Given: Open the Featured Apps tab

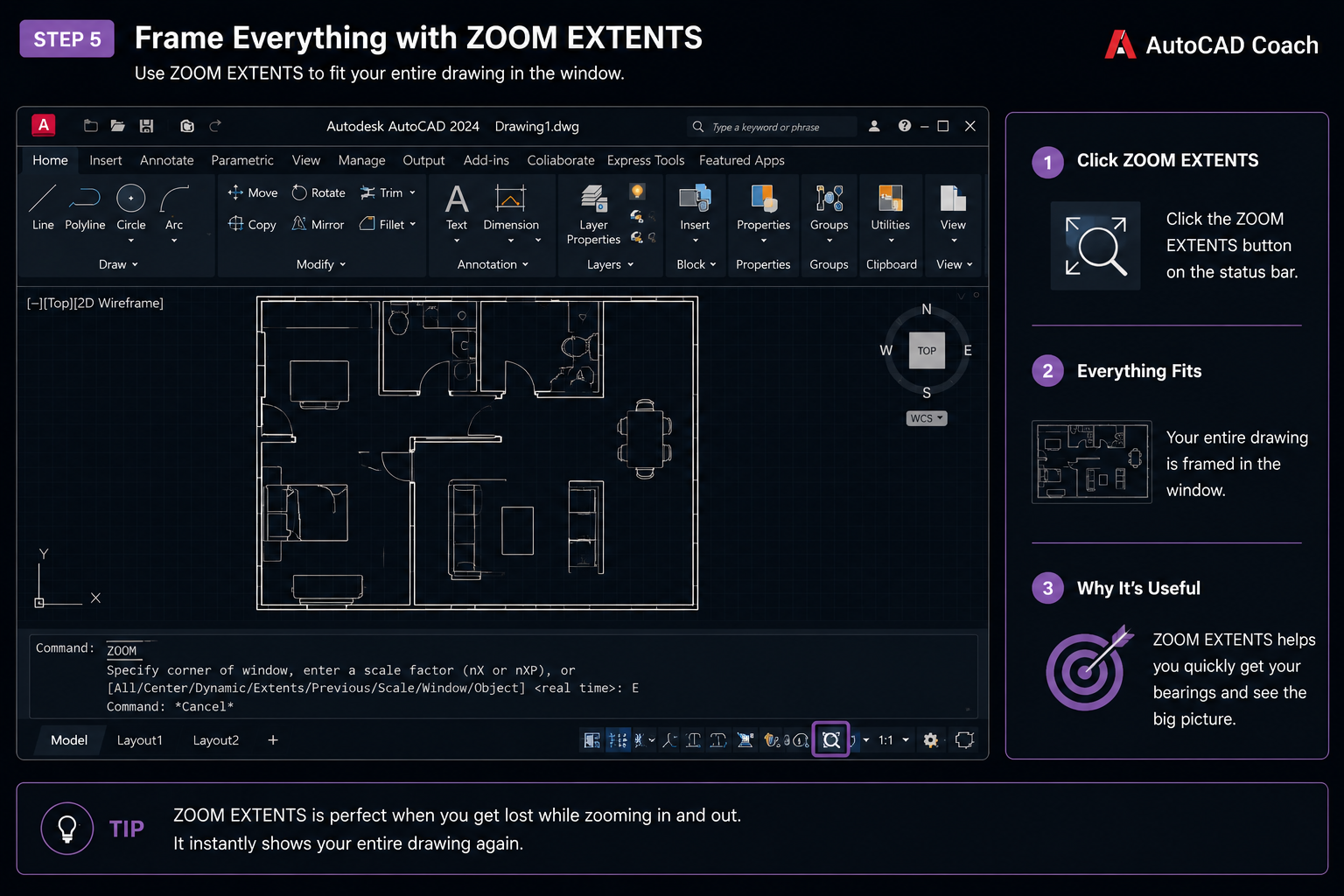Looking at the screenshot, I should 742,160.
